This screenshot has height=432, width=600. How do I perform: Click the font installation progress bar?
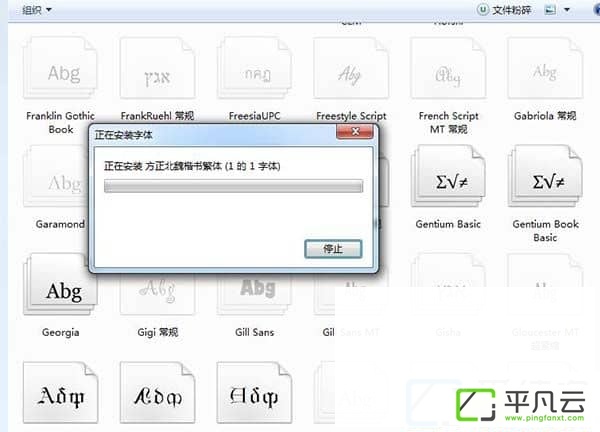click(x=233, y=186)
